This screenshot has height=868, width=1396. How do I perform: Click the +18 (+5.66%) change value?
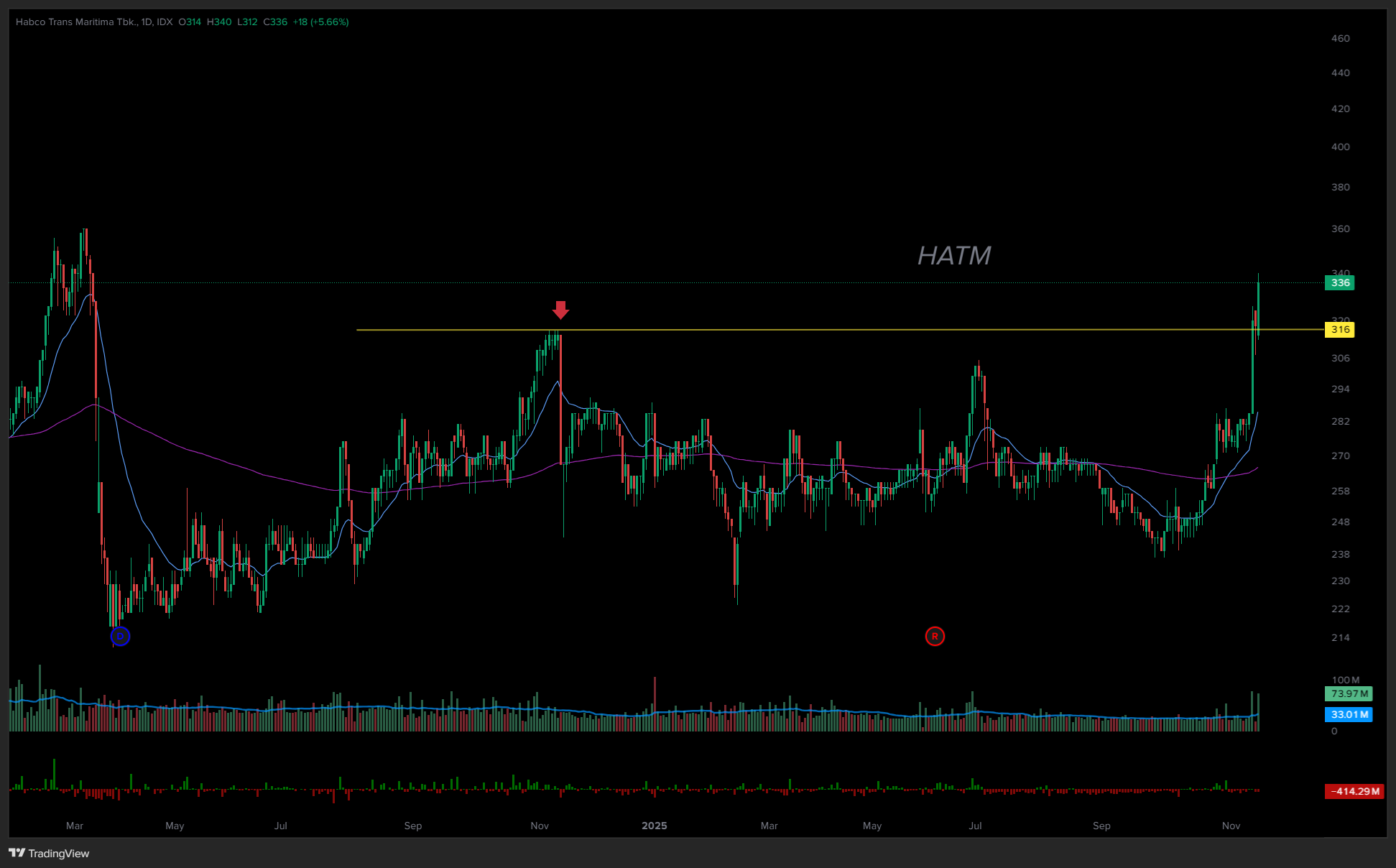point(320,22)
